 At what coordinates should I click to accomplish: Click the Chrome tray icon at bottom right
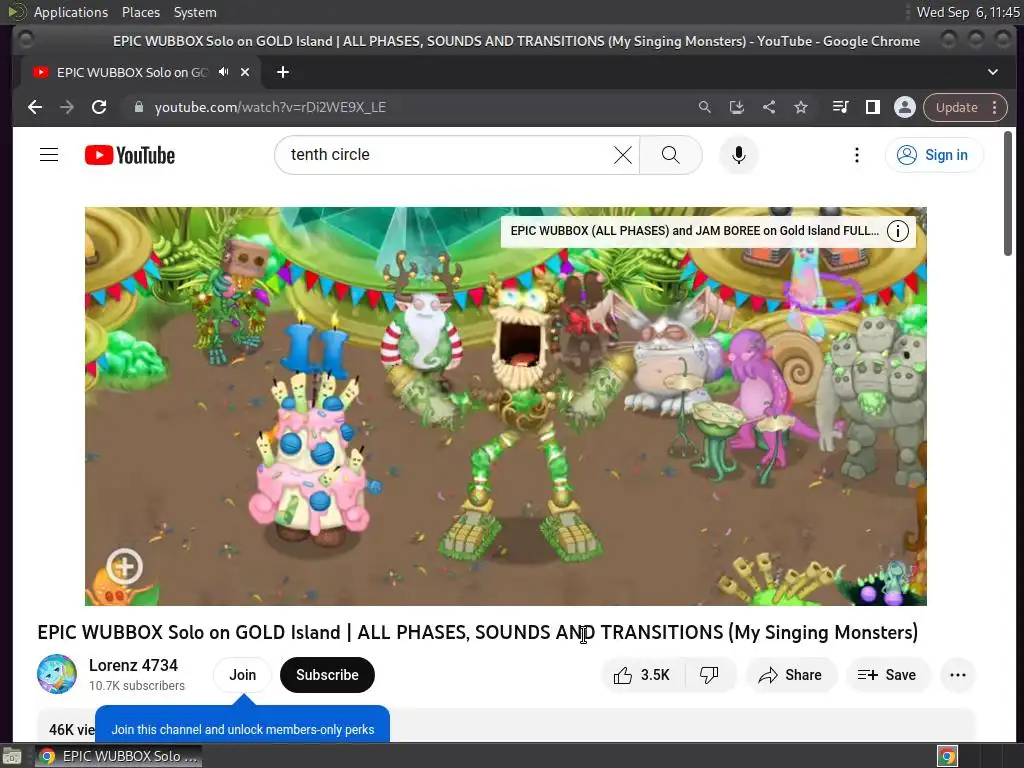click(947, 756)
